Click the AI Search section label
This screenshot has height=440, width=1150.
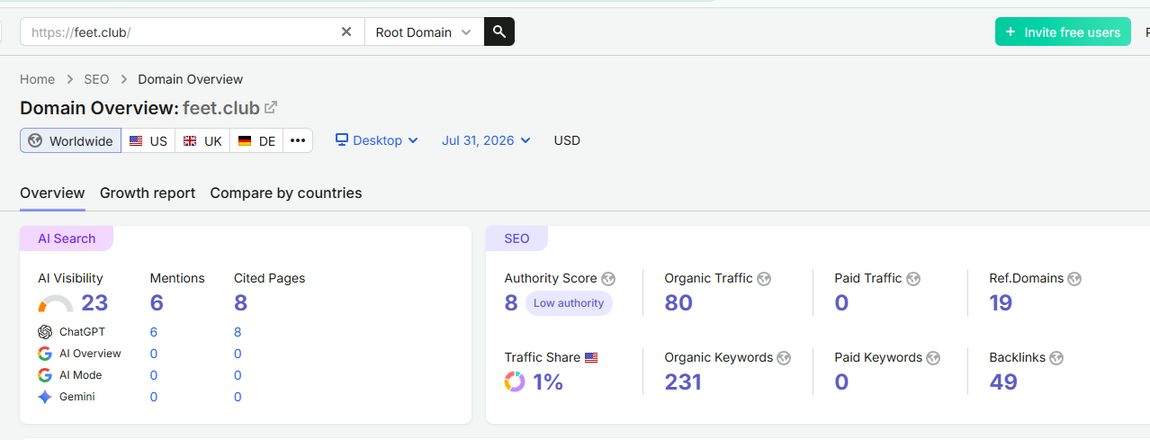67,238
